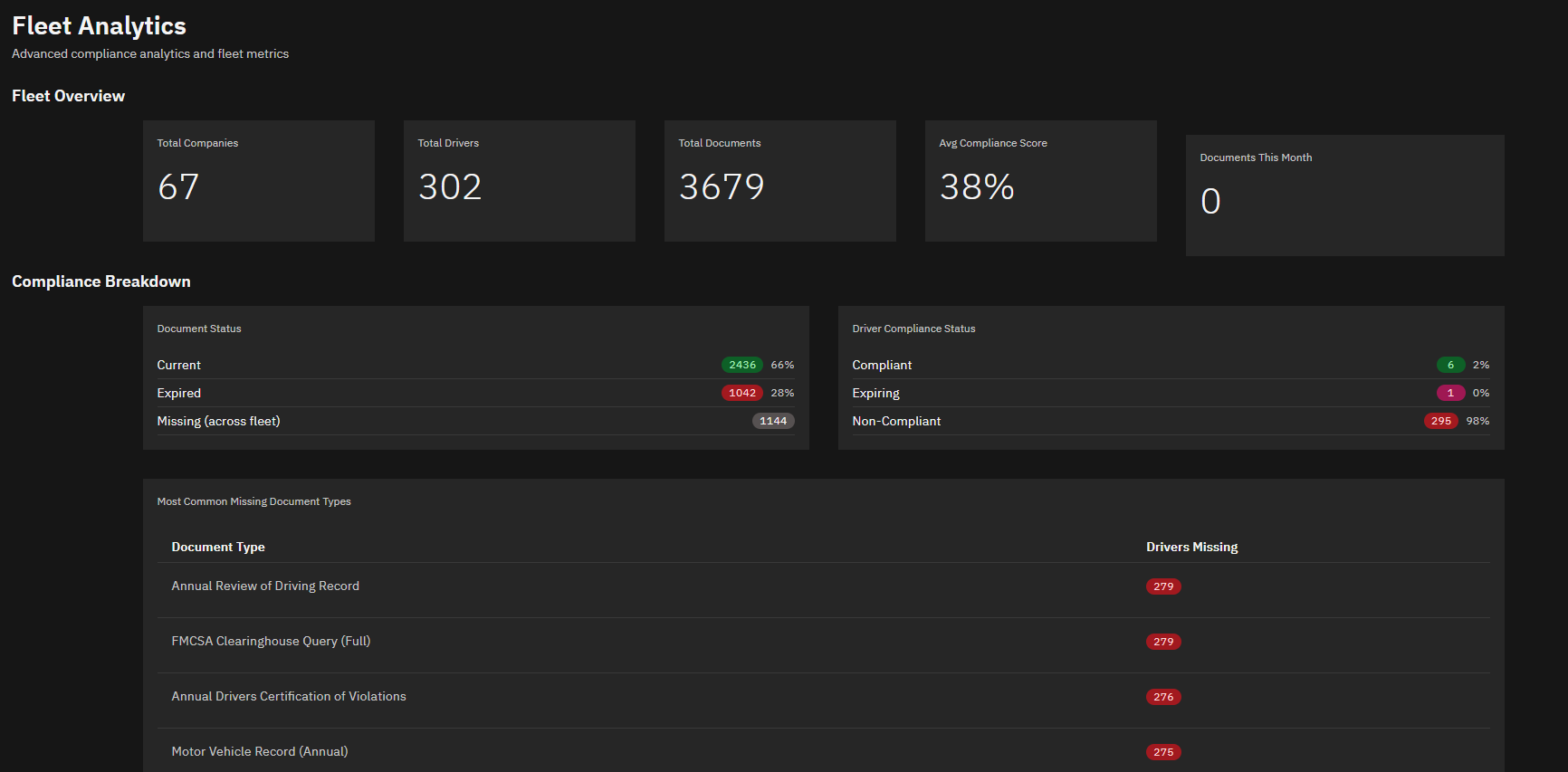The image size is (1568, 772).
Task: Click the 'Document Status' card title
Action: (x=199, y=329)
